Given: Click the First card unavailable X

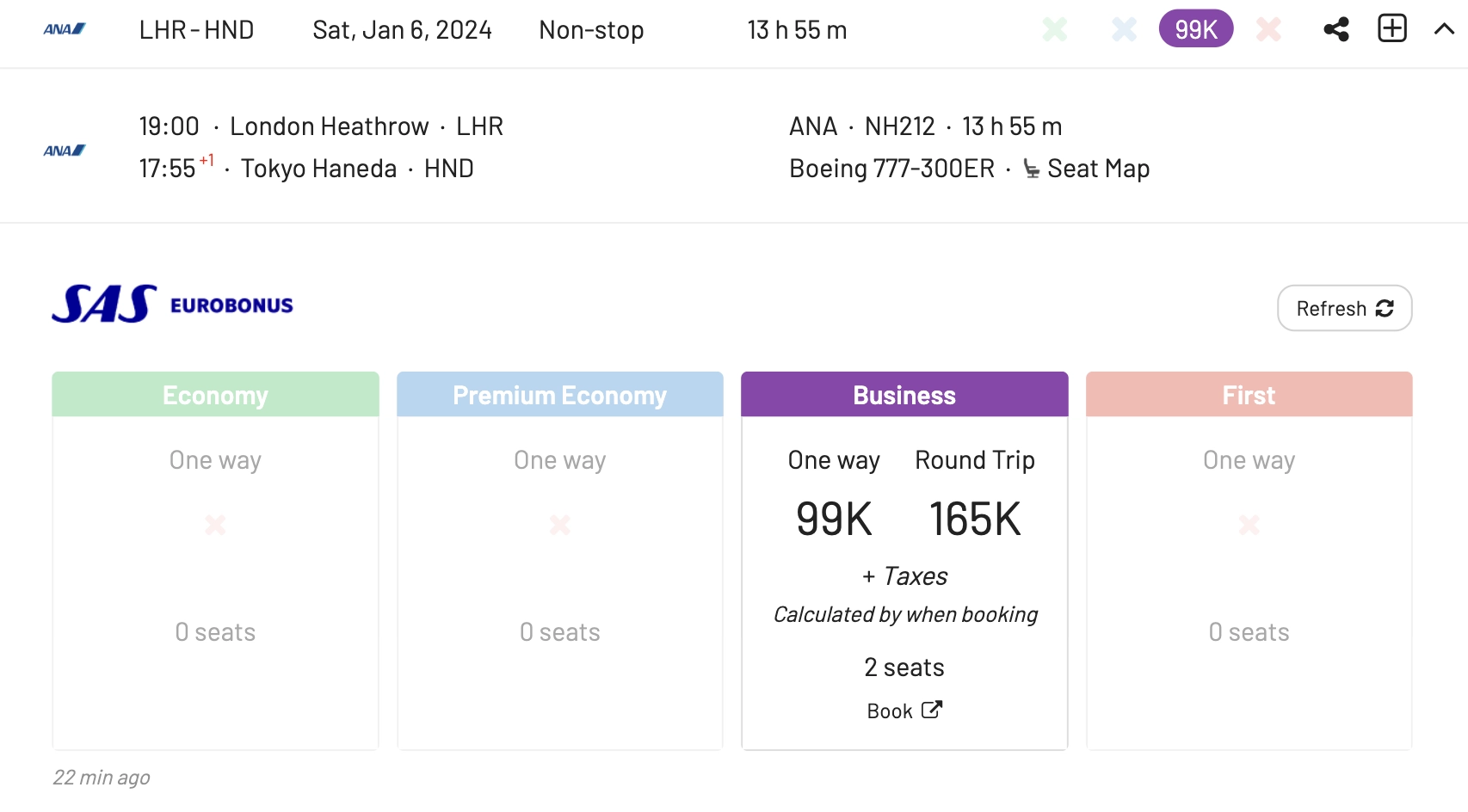Looking at the screenshot, I should (x=1249, y=525).
